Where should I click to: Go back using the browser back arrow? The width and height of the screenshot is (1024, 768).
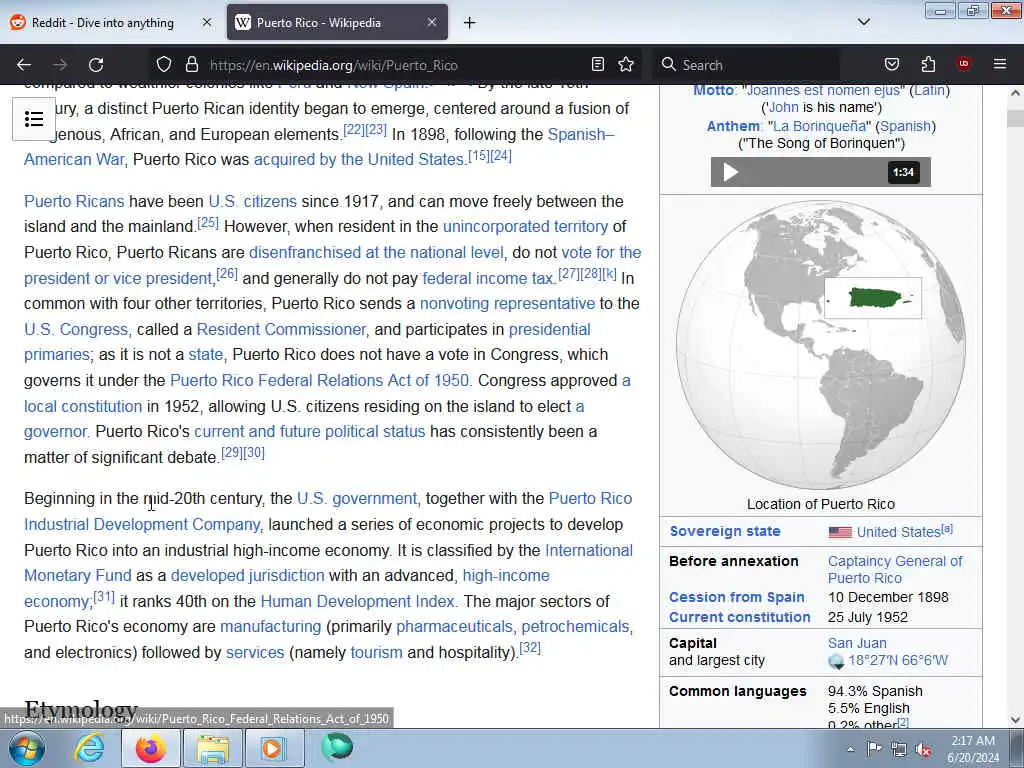(24, 65)
